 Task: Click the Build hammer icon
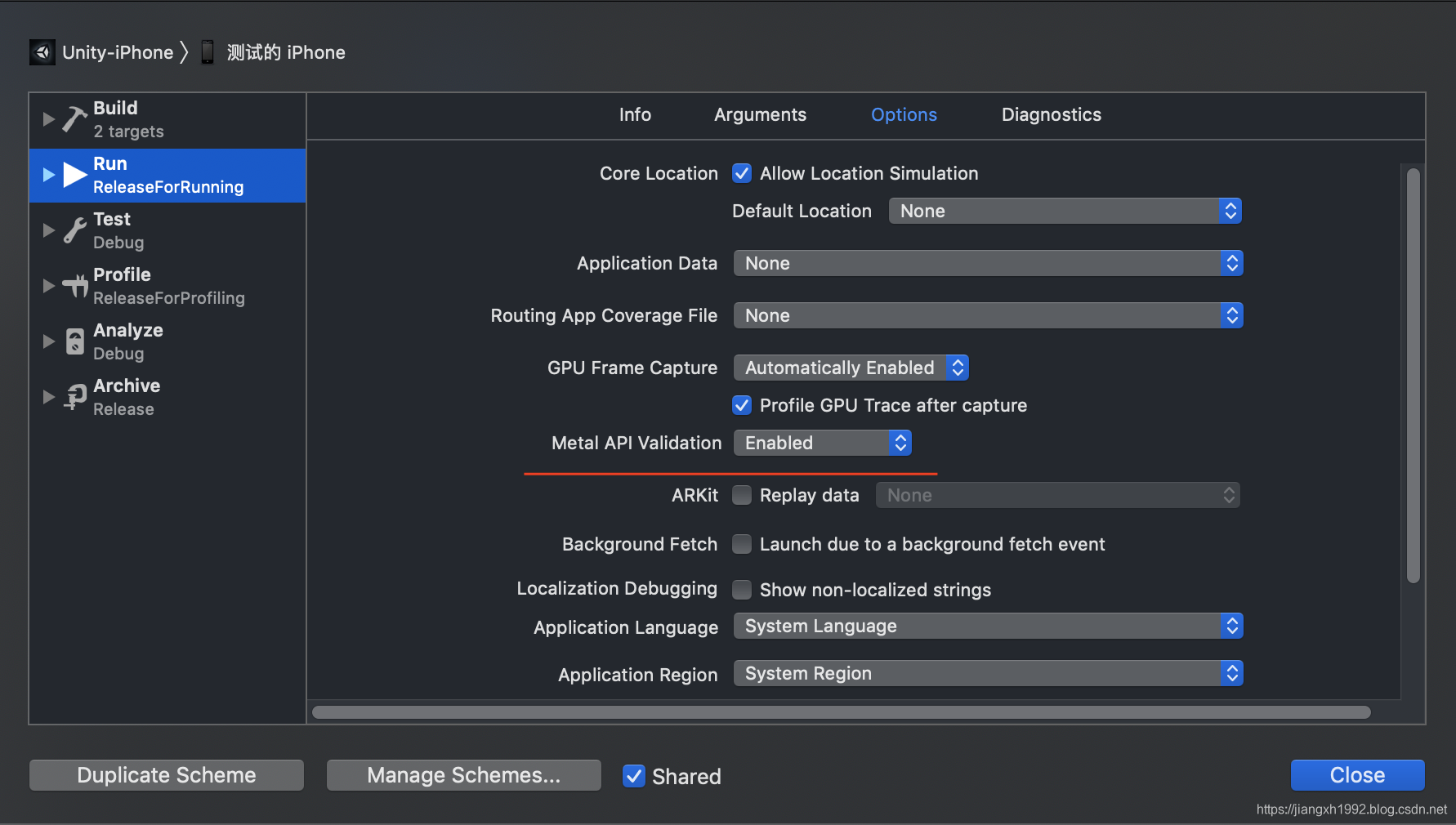[x=75, y=119]
